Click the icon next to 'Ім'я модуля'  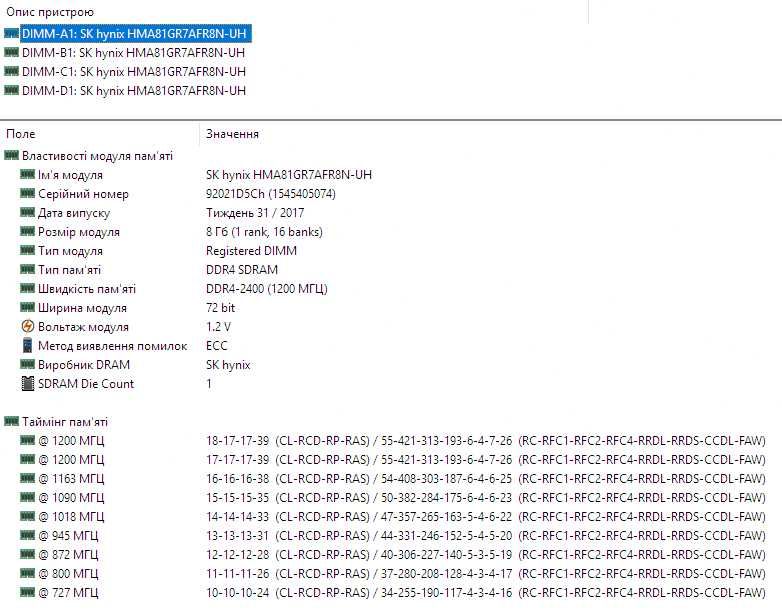click(27, 174)
